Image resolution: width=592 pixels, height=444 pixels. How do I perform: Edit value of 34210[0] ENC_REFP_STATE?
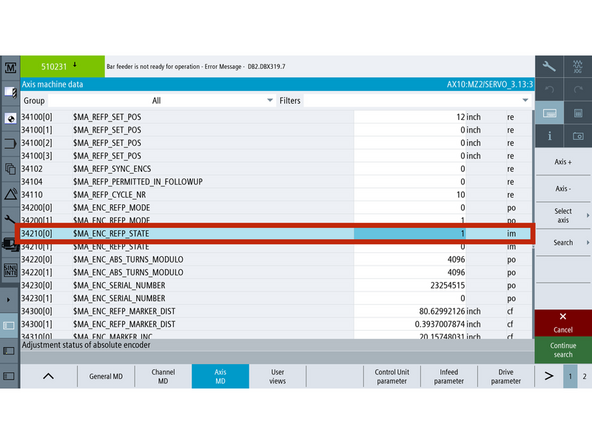coord(410,233)
